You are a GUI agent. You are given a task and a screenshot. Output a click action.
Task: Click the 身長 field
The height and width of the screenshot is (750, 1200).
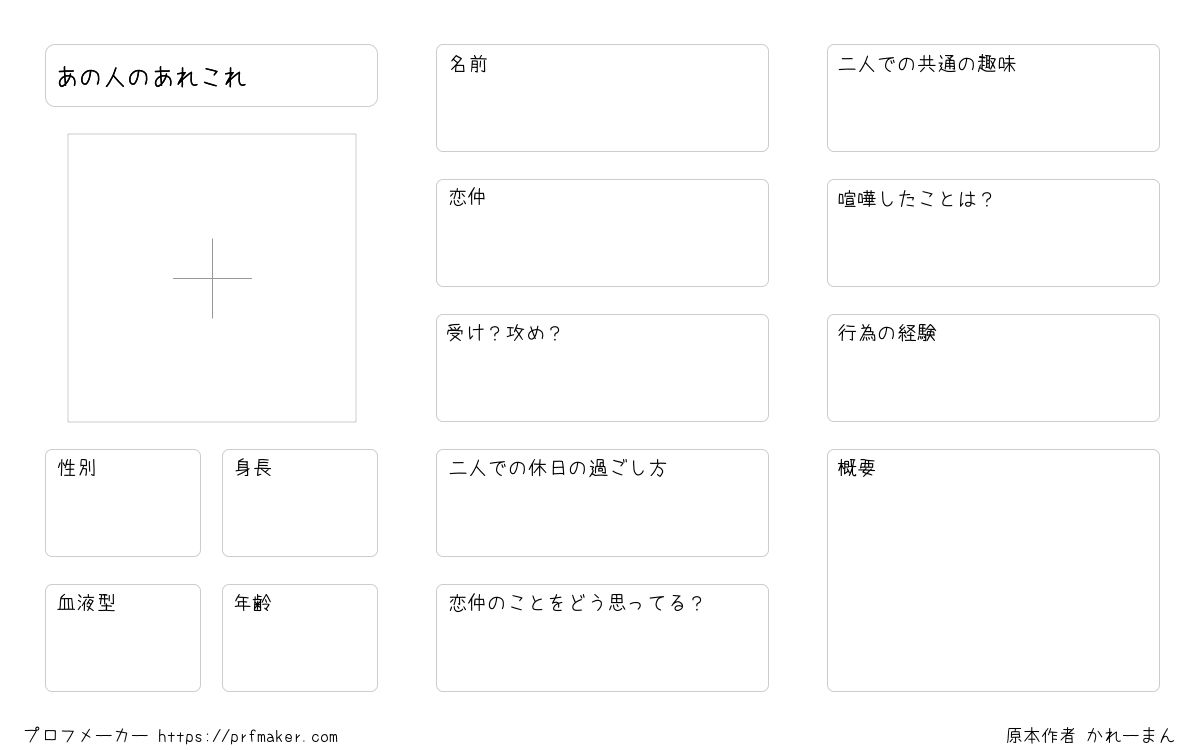[300, 503]
